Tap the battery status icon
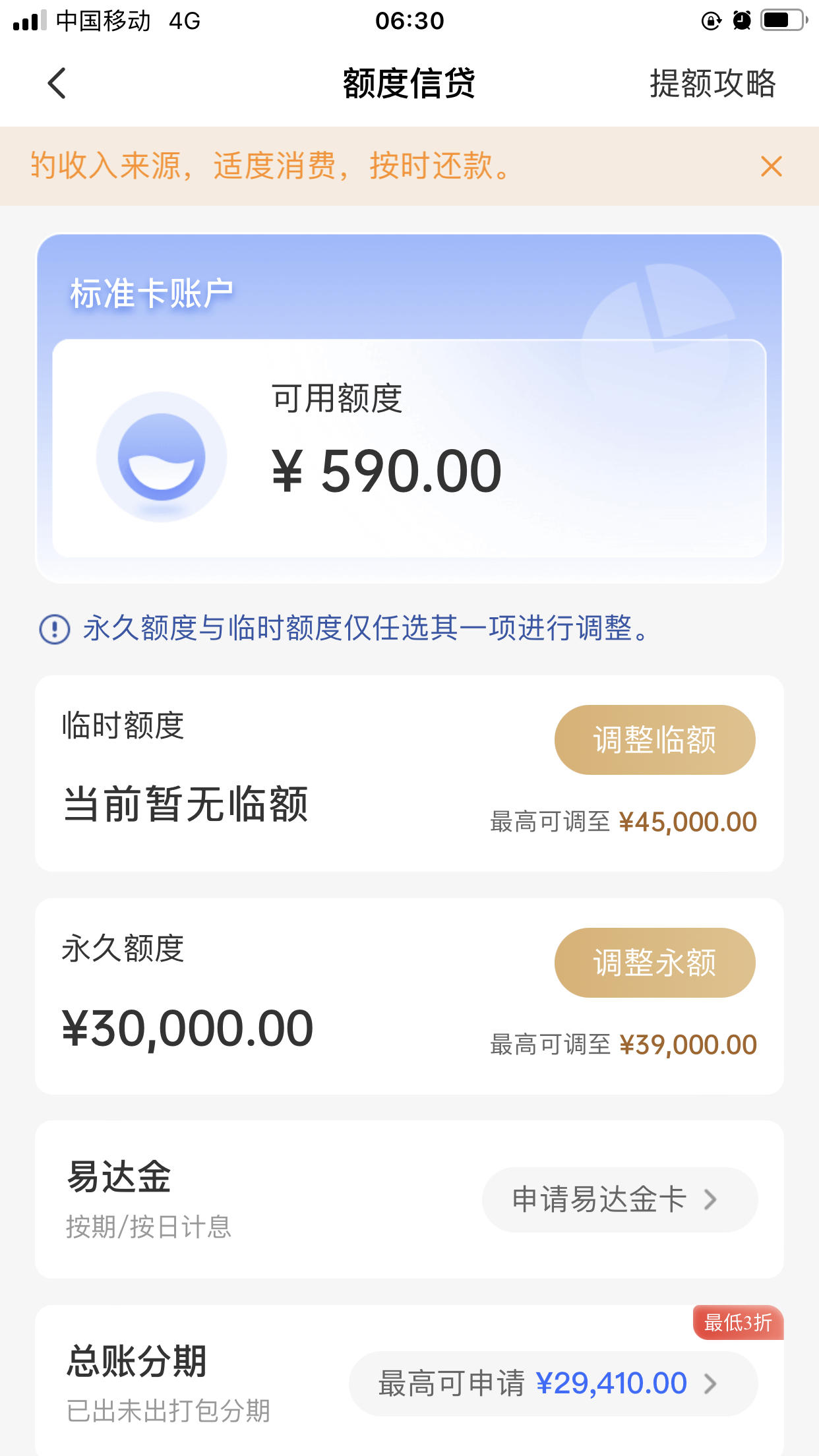819x1456 pixels. 784,20
